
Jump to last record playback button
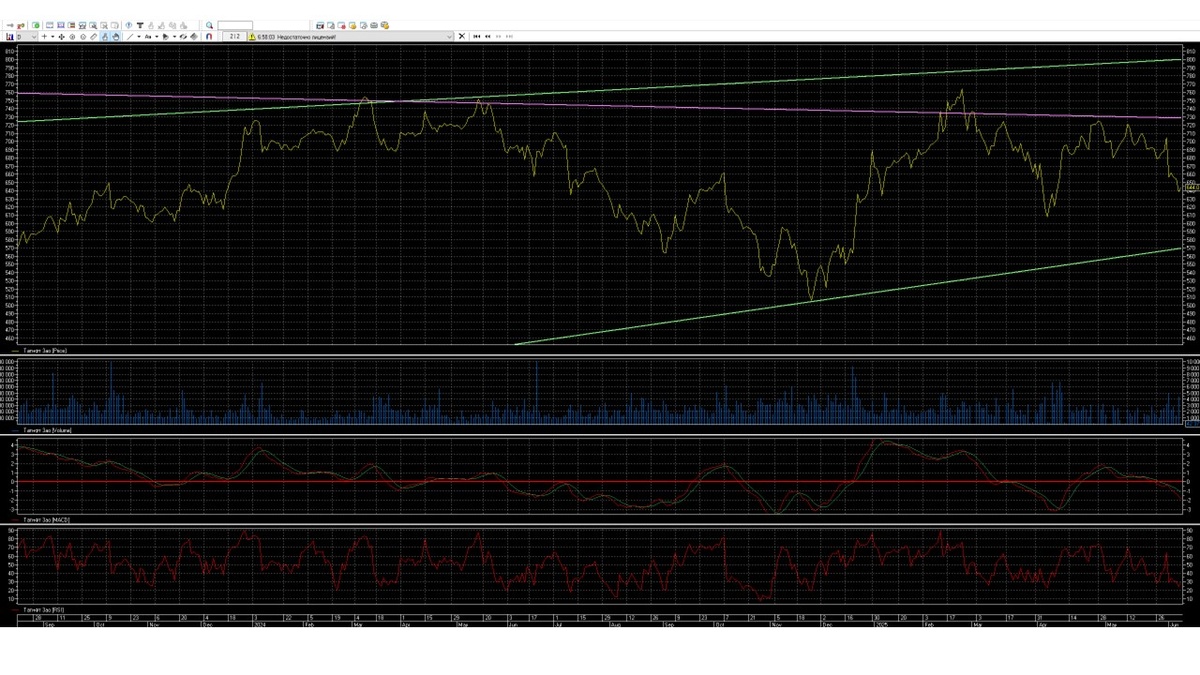tap(510, 36)
